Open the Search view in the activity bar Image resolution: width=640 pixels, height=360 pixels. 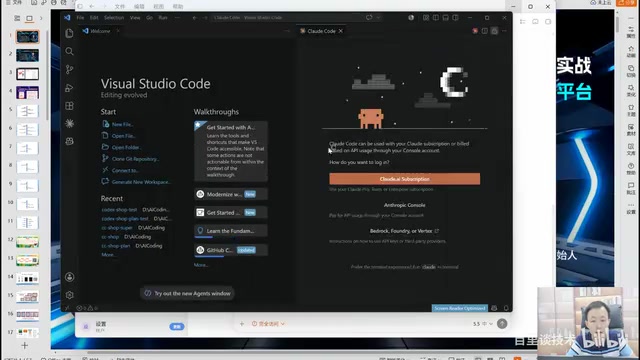pos(69,51)
